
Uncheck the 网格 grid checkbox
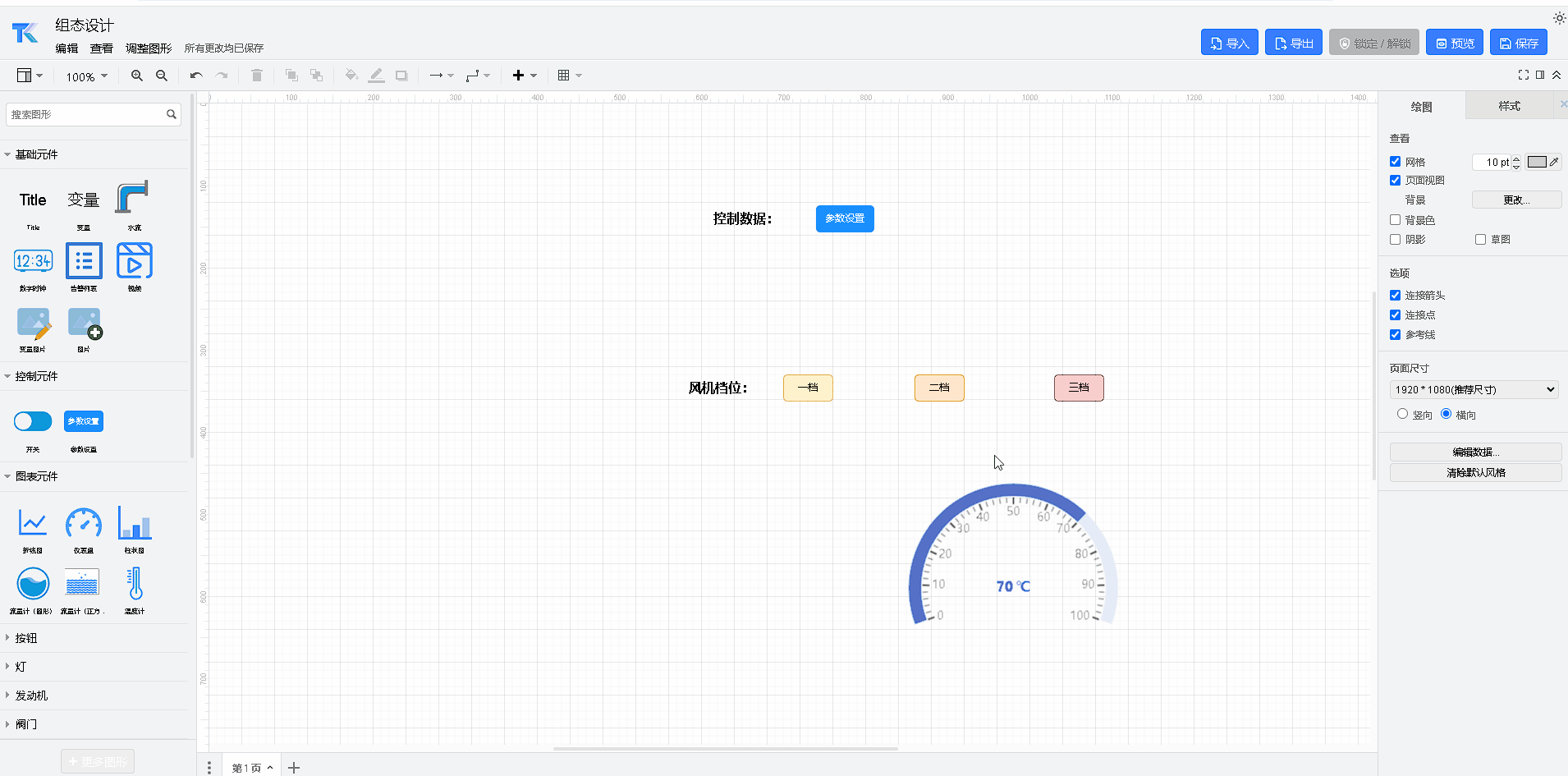(1395, 162)
